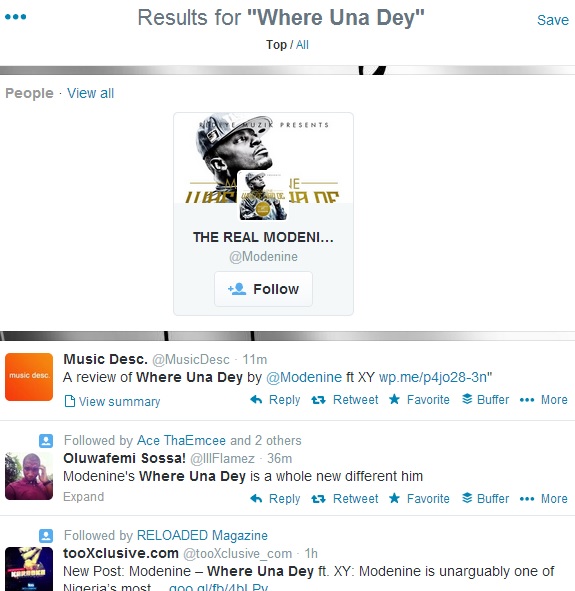Screen dimensions: 575x591
Task: View summary of Music Desc. tweet
Action: [x=112, y=402]
